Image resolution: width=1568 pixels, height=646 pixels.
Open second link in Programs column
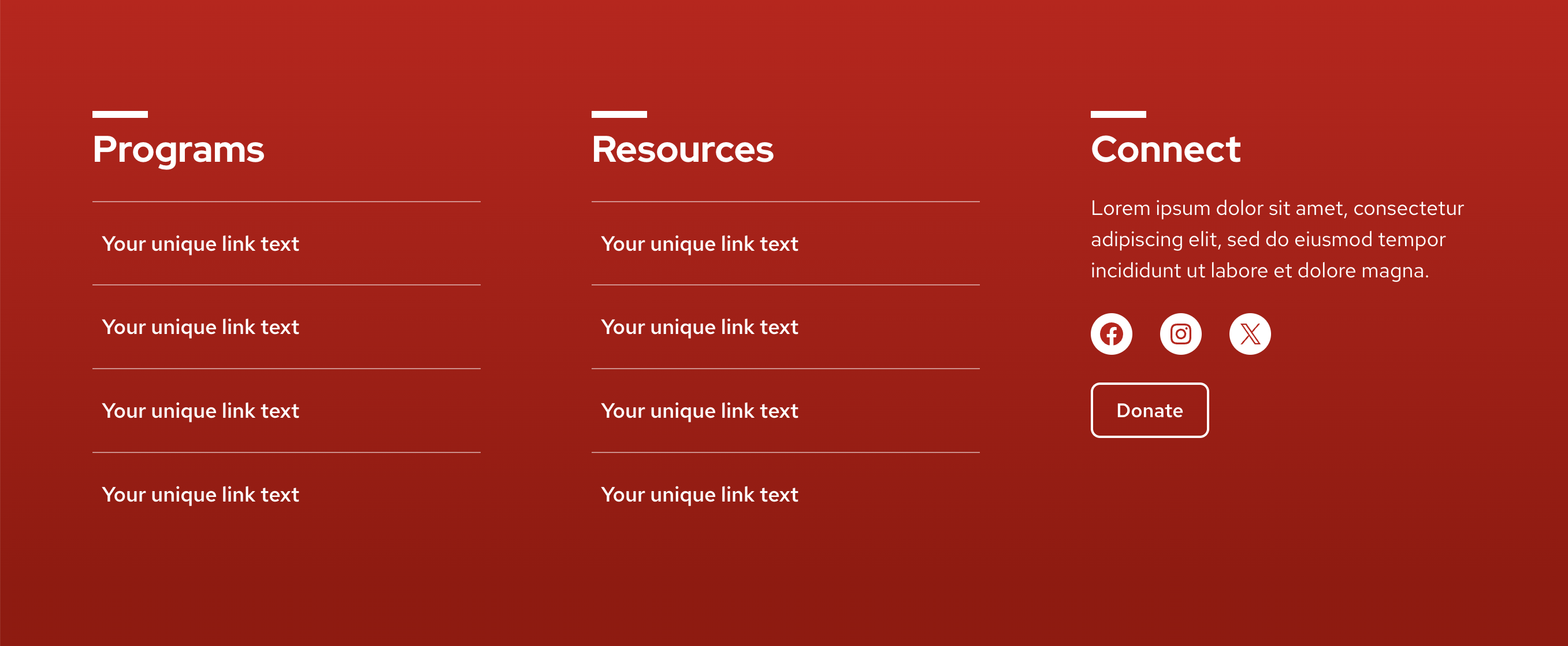click(200, 327)
